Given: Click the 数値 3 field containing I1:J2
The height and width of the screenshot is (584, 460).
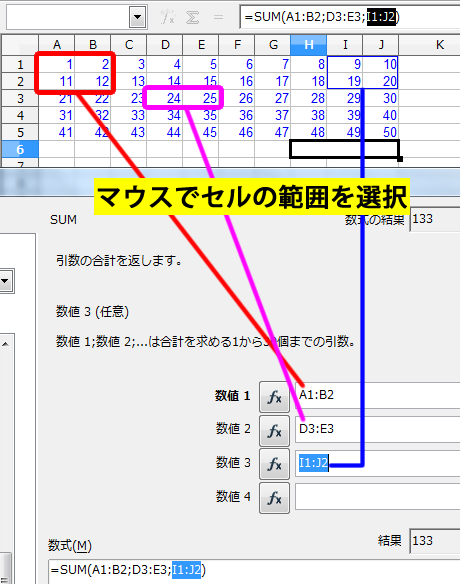Looking at the screenshot, I should (378, 463).
